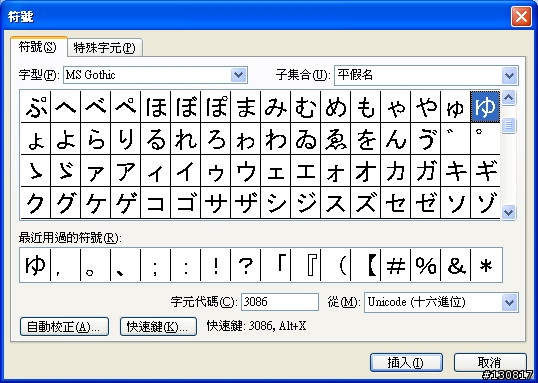Choose the れ character in the grid
The height and width of the screenshot is (383, 538).
point(186,139)
